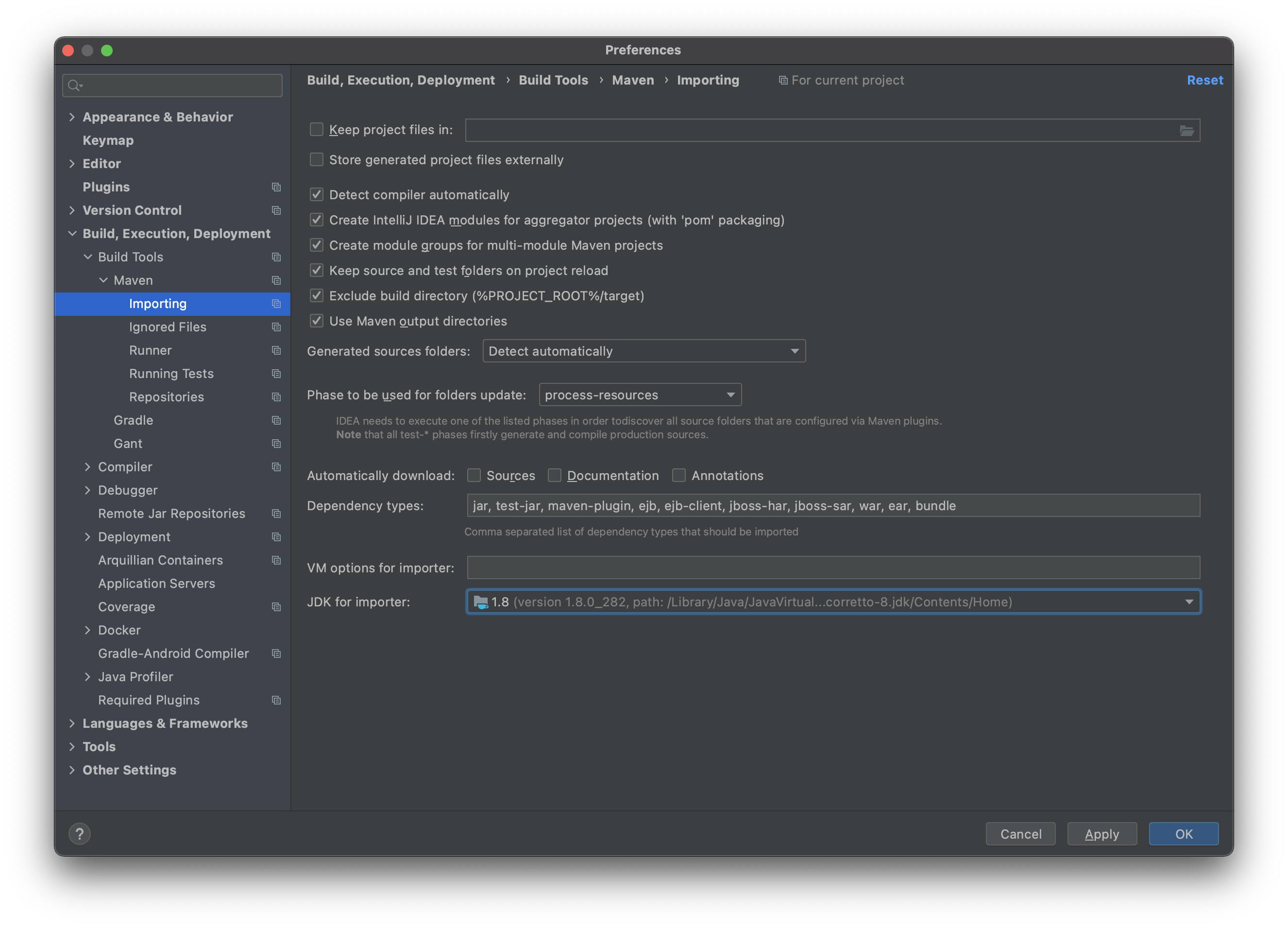This screenshot has width=1288, height=928.
Task: Click the Reset link
Action: pos(1204,80)
